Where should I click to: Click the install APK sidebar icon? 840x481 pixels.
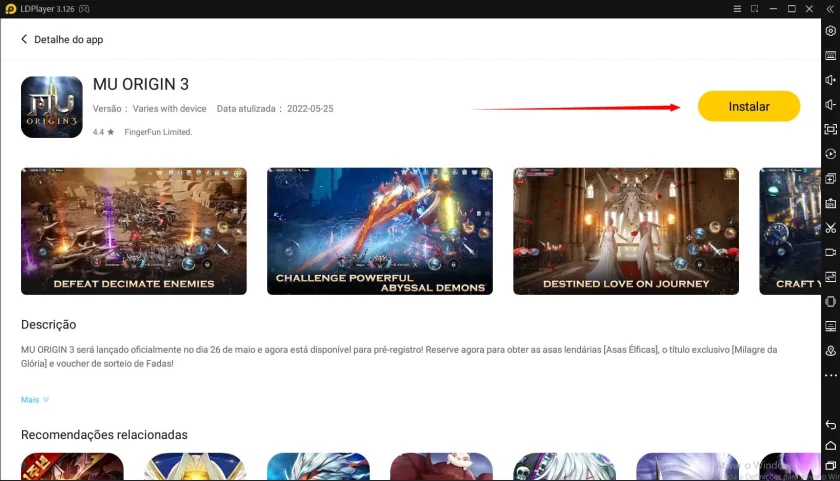pyautogui.click(x=830, y=204)
